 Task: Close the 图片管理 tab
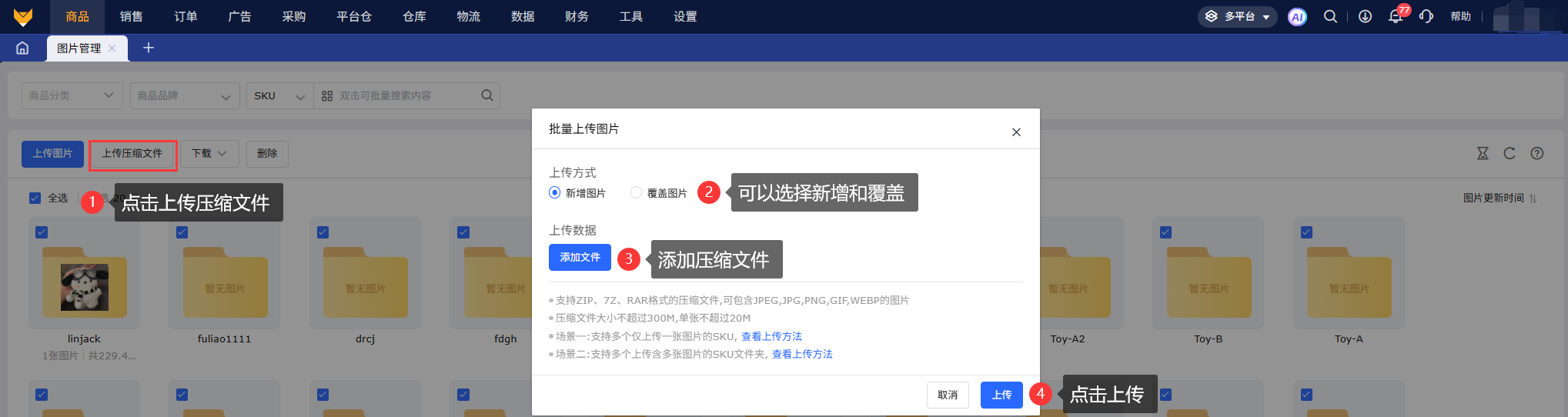point(112,48)
